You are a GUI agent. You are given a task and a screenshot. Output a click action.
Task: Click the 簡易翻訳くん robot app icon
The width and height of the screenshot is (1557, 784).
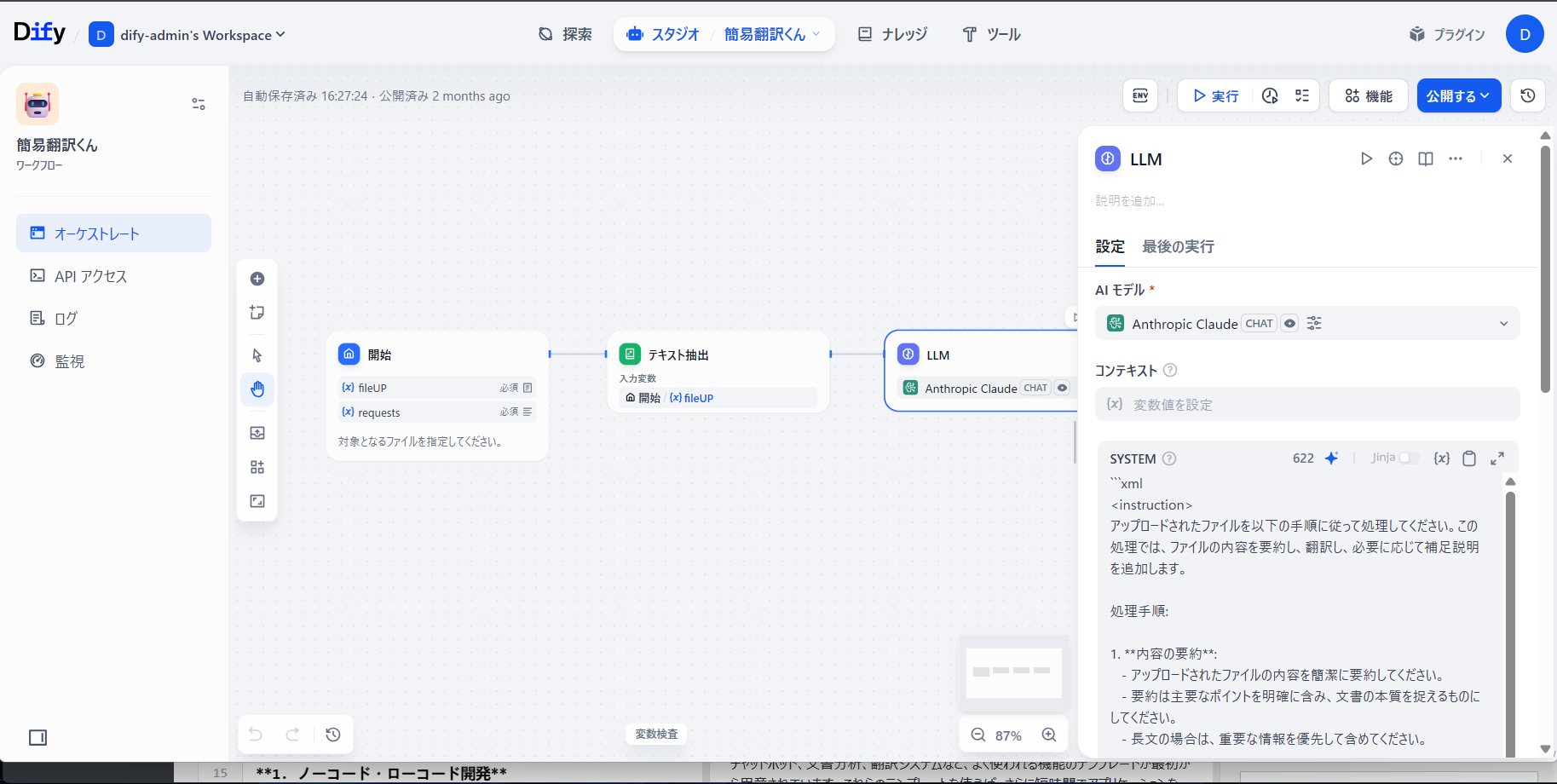(37, 104)
